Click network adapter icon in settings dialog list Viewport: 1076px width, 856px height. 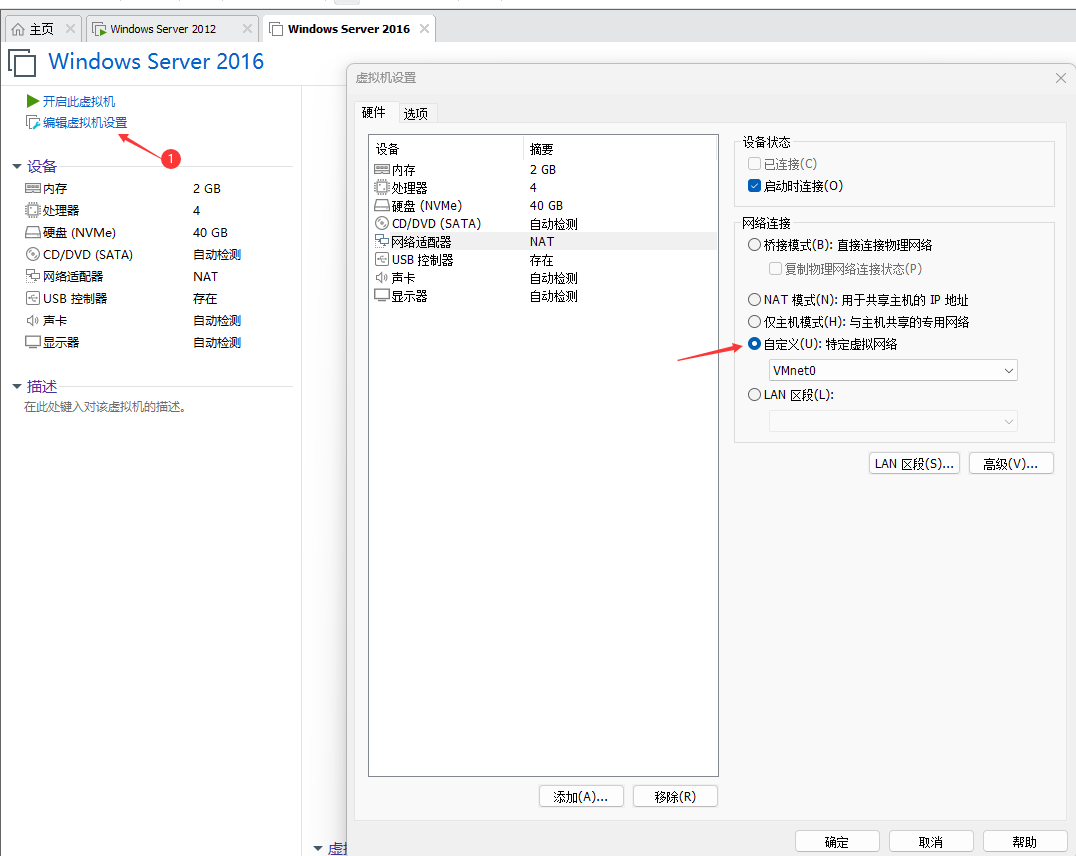[x=382, y=241]
